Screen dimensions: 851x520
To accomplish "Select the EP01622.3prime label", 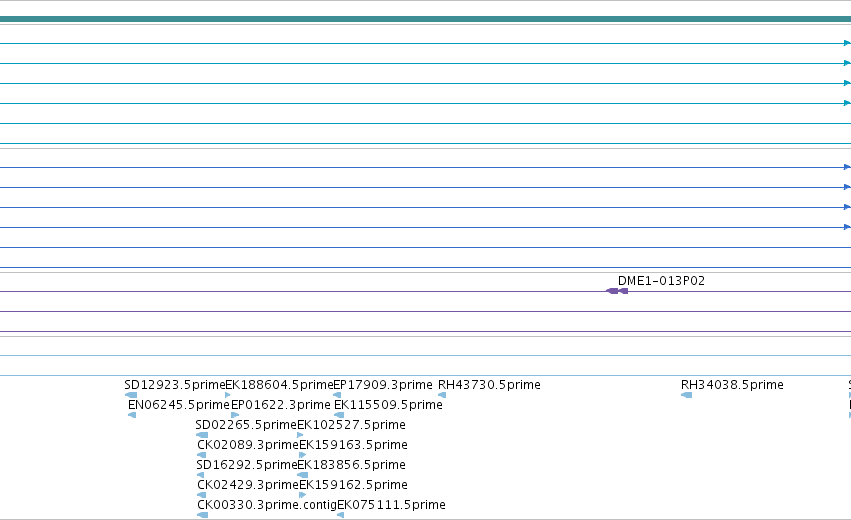I will pyautogui.click(x=281, y=405).
